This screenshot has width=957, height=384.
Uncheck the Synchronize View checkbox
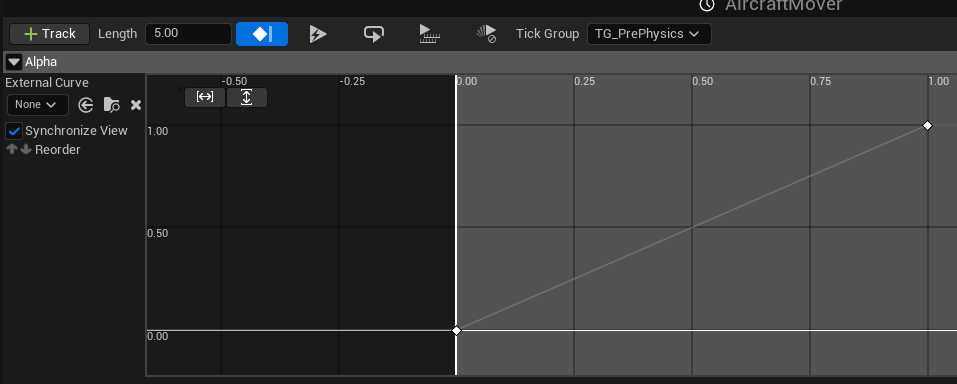pyautogui.click(x=14, y=131)
